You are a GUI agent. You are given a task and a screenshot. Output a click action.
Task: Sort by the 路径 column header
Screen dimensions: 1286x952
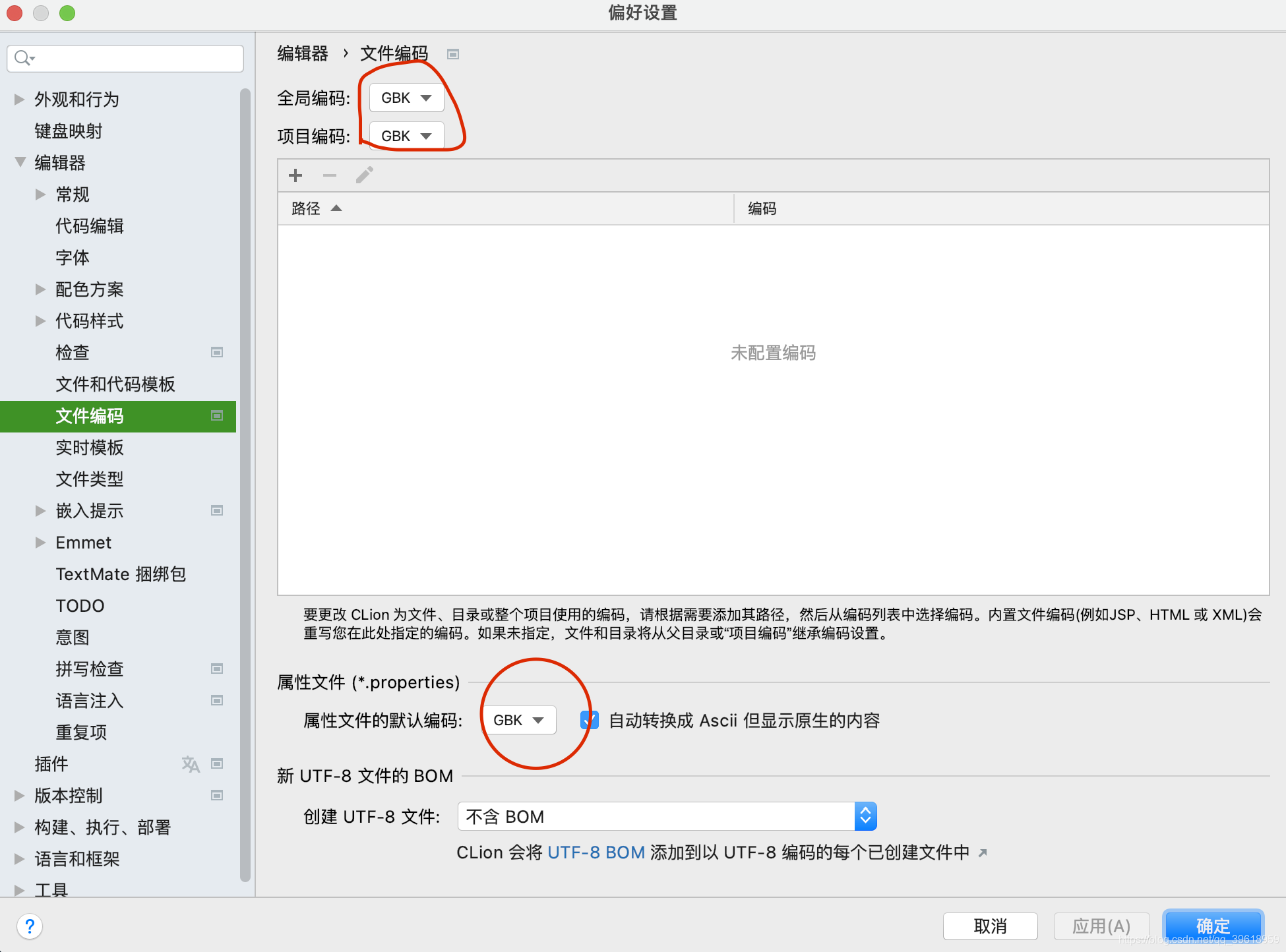coord(307,209)
